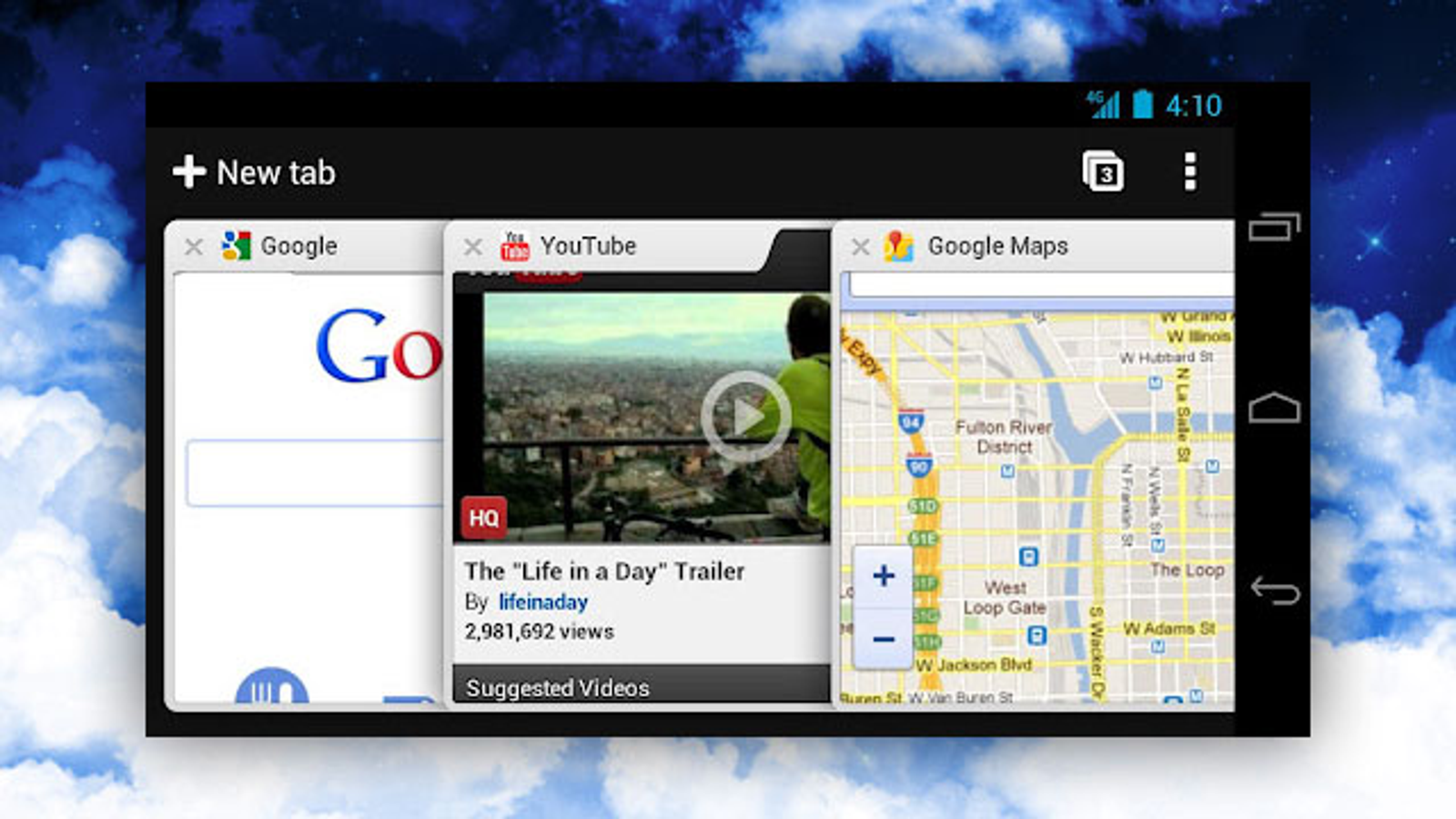Click the YouTube favicon in tab header
The height and width of the screenshot is (819, 1456).
pyautogui.click(x=514, y=246)
